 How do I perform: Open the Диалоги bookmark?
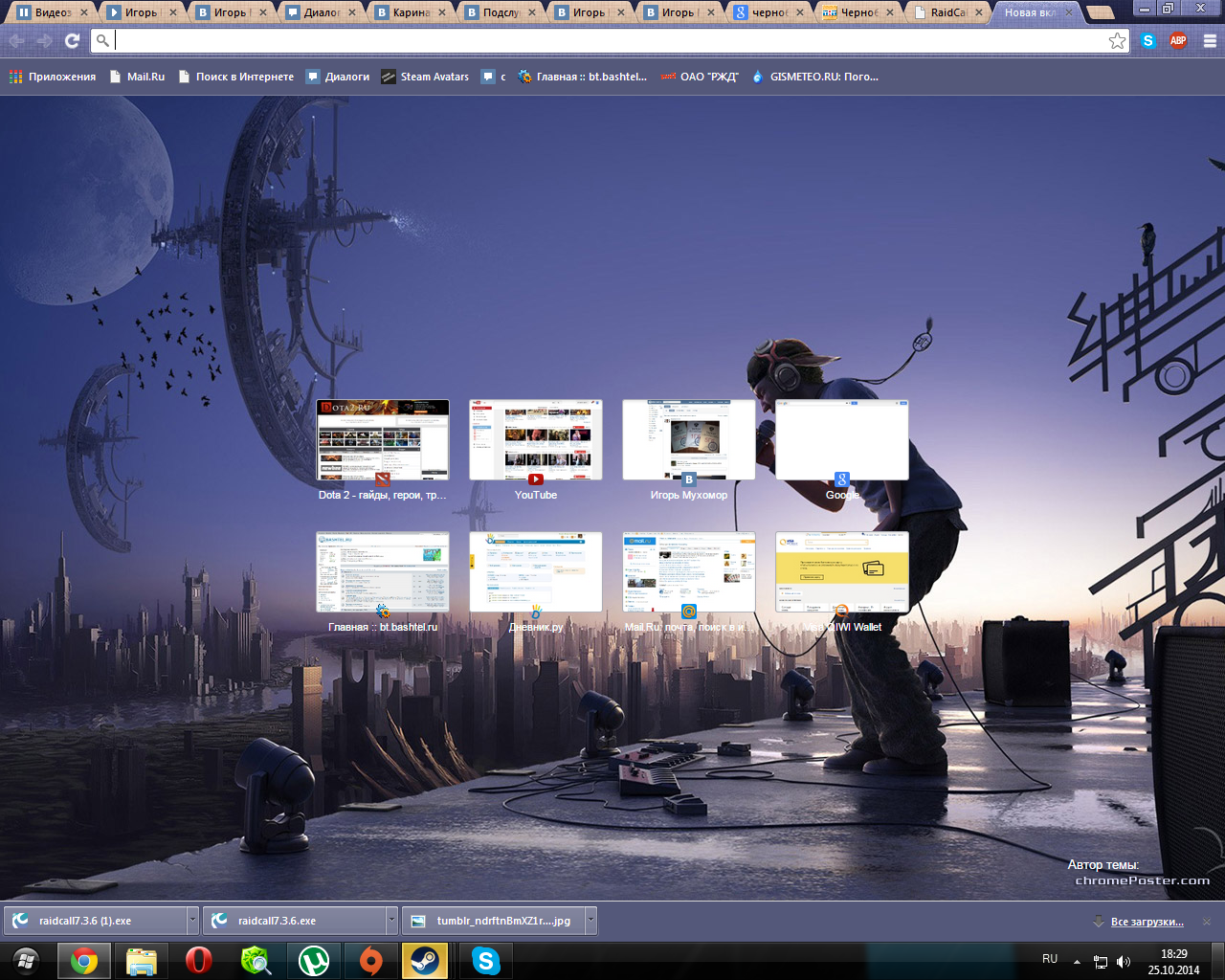coord(338,77)
